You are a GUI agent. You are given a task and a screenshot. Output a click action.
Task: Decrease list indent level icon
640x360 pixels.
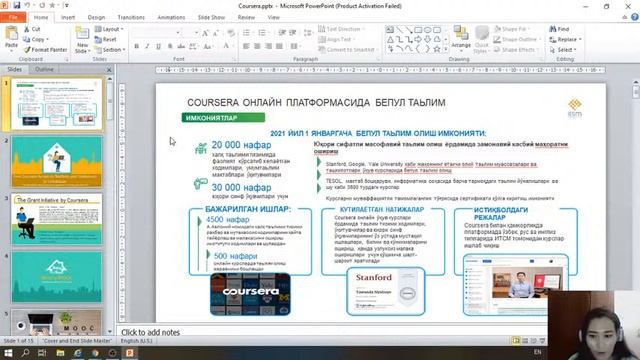282,33
